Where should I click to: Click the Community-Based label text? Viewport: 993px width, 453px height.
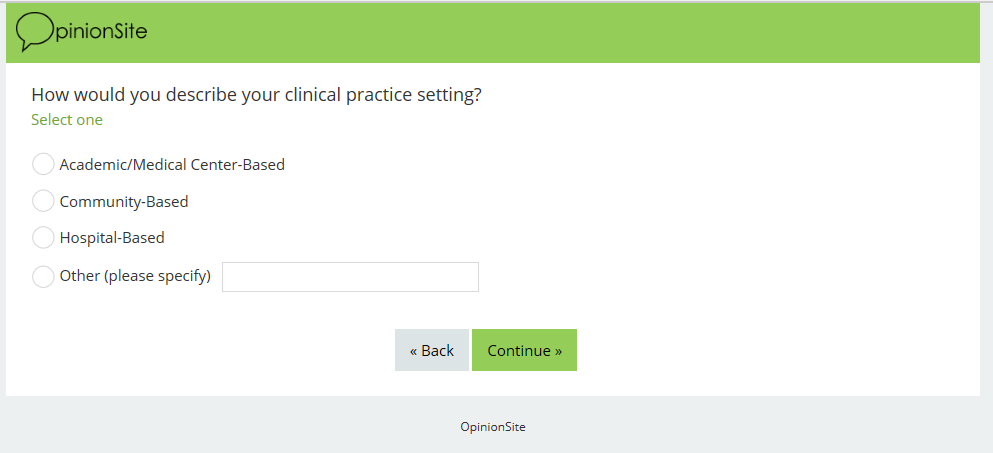coord(124,202)
